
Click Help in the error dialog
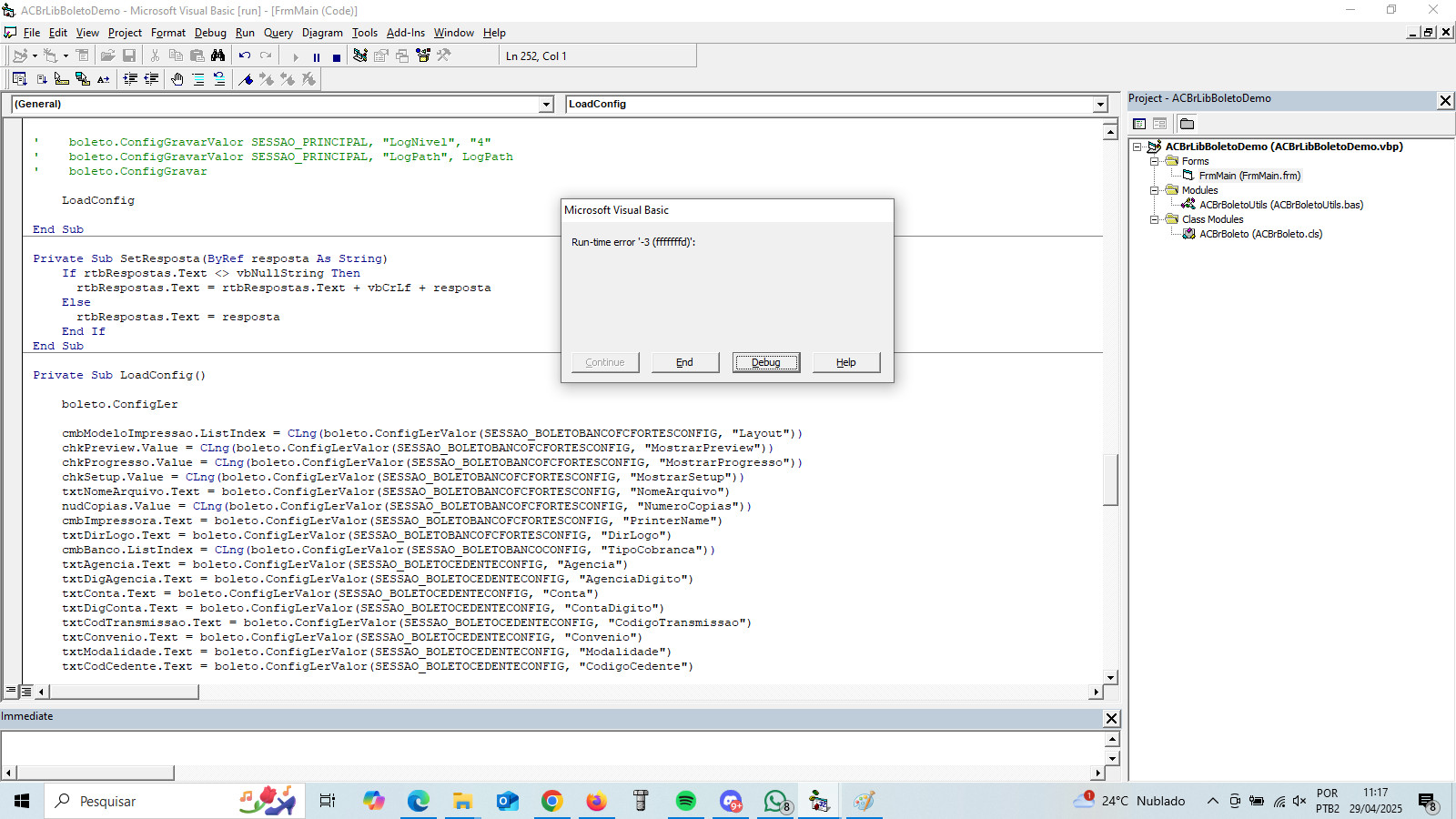[x=846, y=362]
